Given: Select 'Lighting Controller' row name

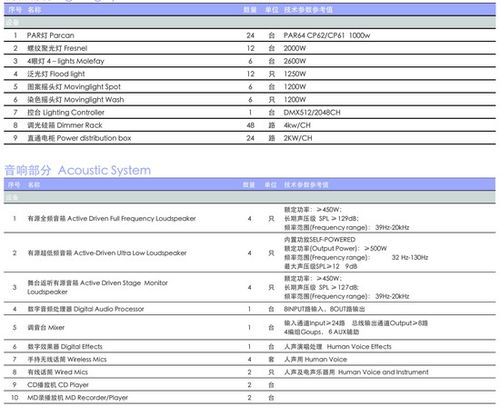Looking at the screenshot, I should tap(66, 112).
